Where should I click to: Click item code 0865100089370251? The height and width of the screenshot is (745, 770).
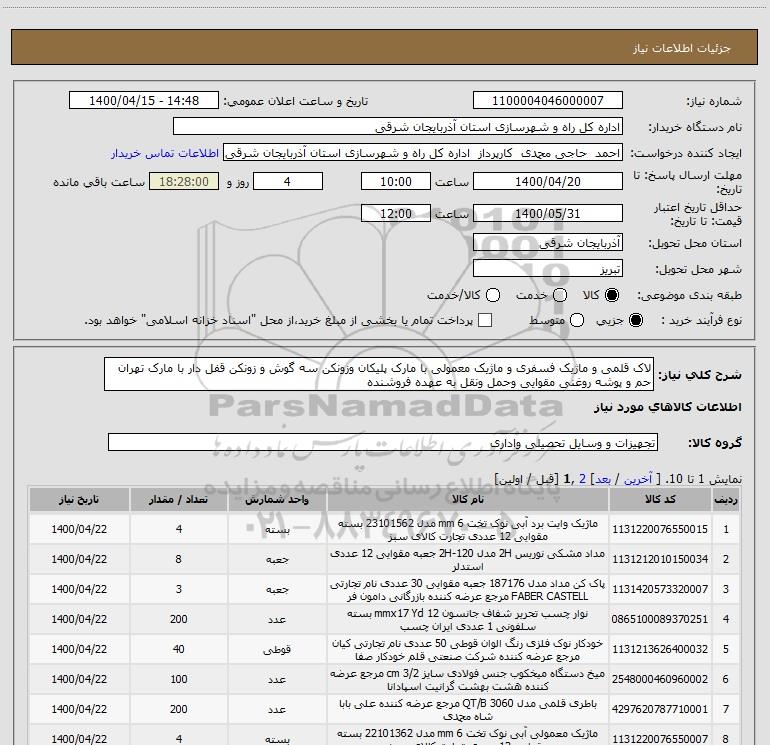tap(660, 619)
